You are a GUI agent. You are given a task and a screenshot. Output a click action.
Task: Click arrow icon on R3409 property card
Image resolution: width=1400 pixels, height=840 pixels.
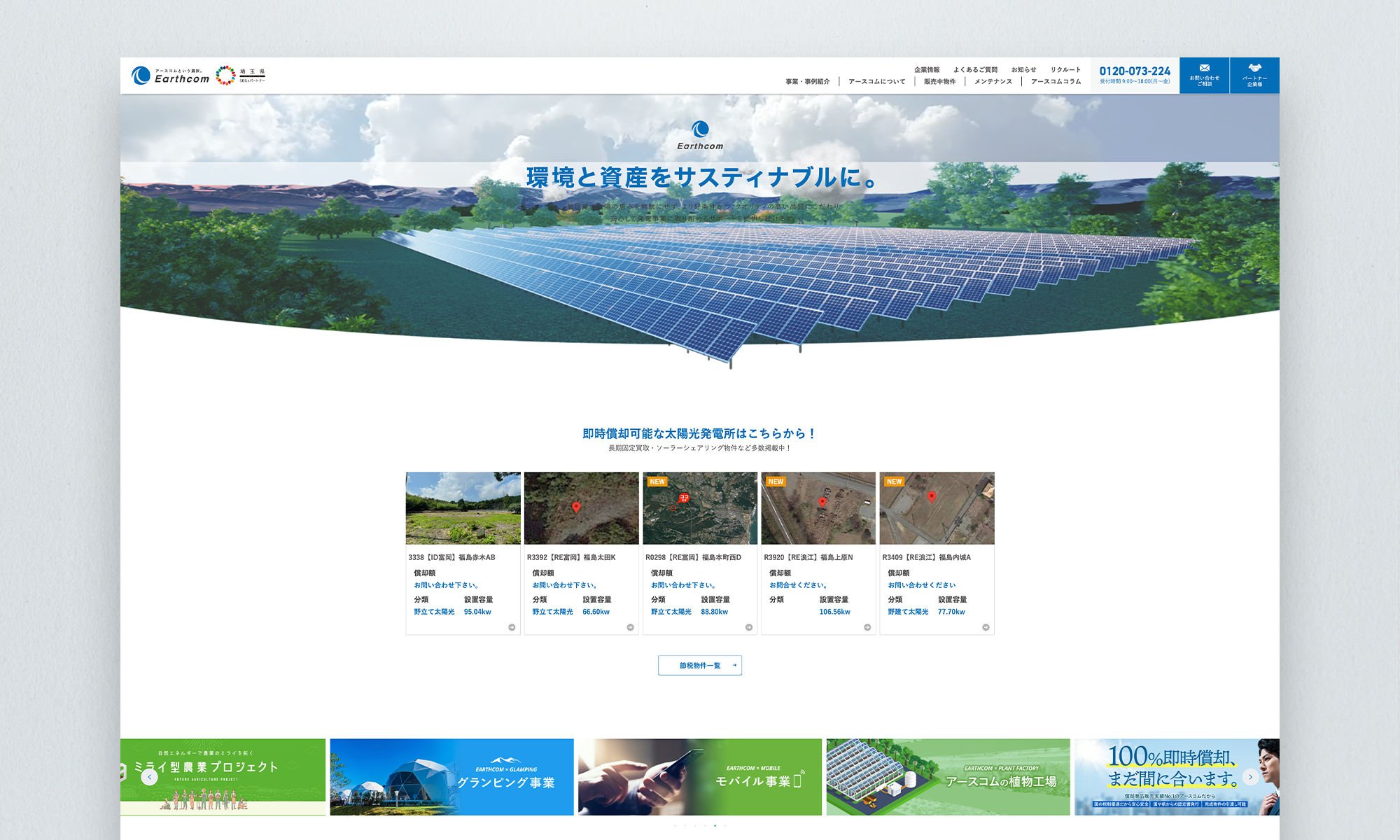tap(986, 627)
